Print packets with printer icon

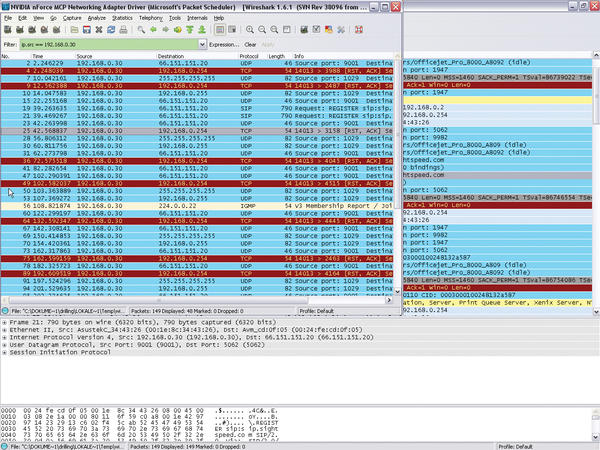click(x=123, y=29)
